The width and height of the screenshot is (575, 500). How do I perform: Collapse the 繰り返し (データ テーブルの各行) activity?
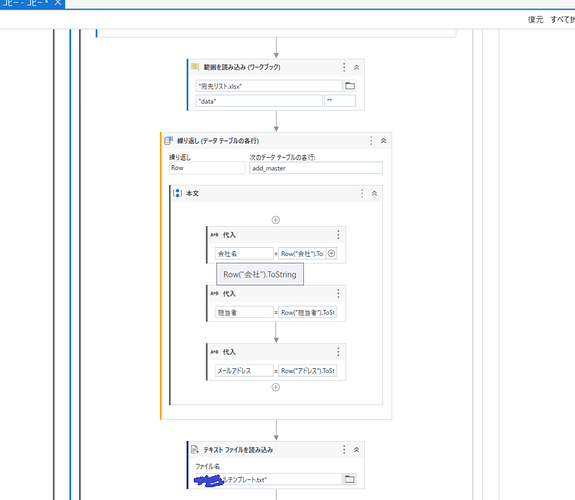(x=383, y=141)
